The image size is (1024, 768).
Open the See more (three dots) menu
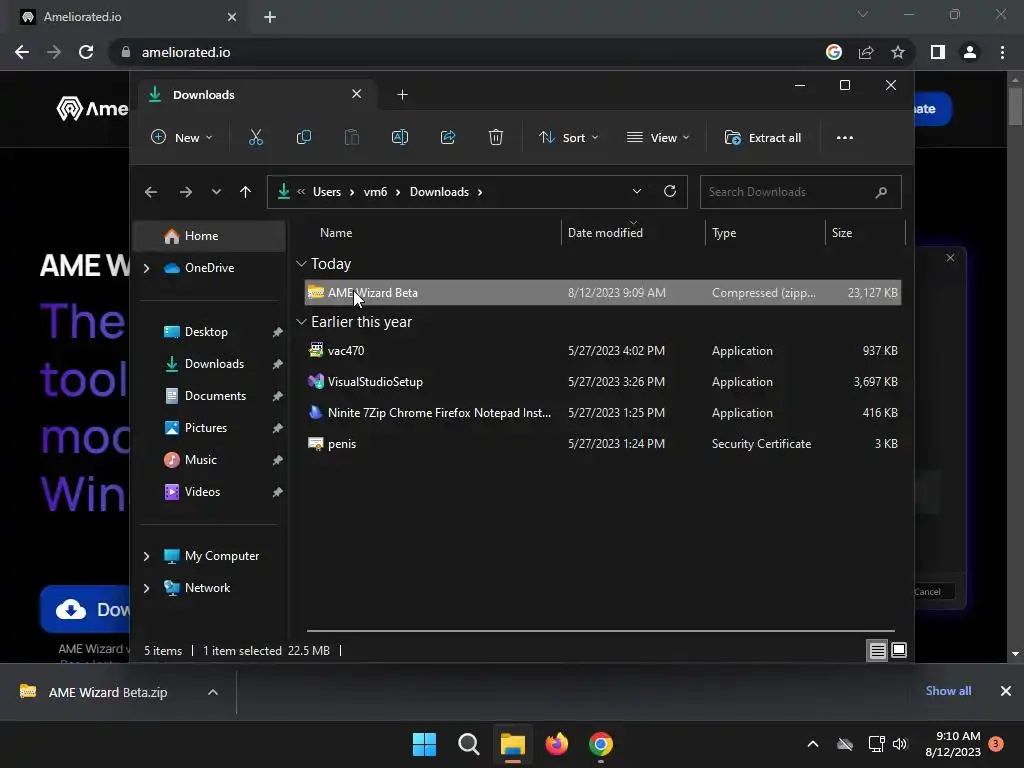844,138
